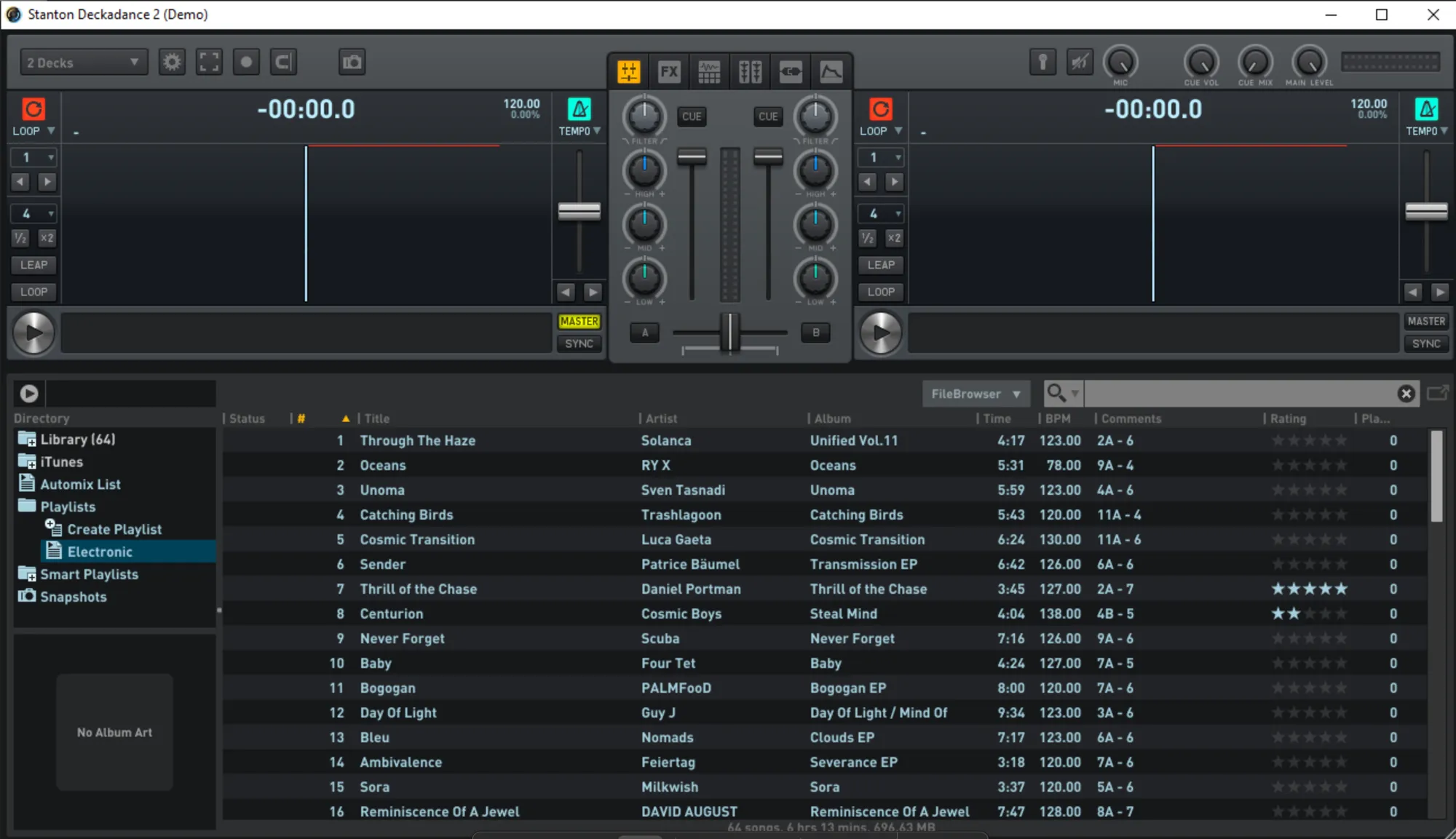
Task: Click the MASTER button on the right deck
Action: (1426, 320)
